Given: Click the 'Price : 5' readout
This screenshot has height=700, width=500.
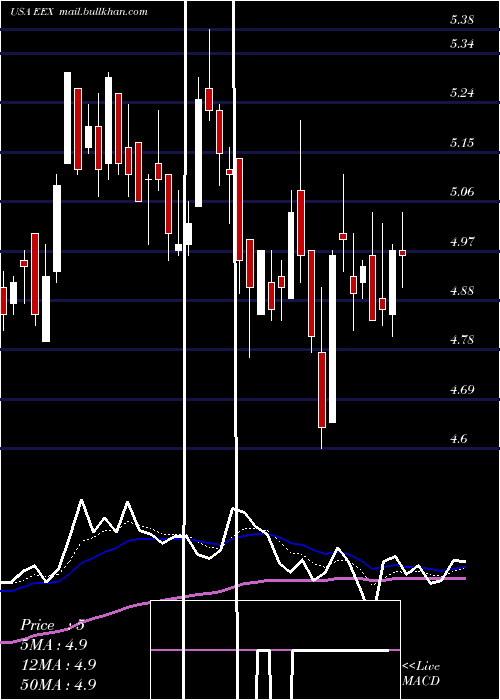Looking at the screenshot, I should 52,625.
